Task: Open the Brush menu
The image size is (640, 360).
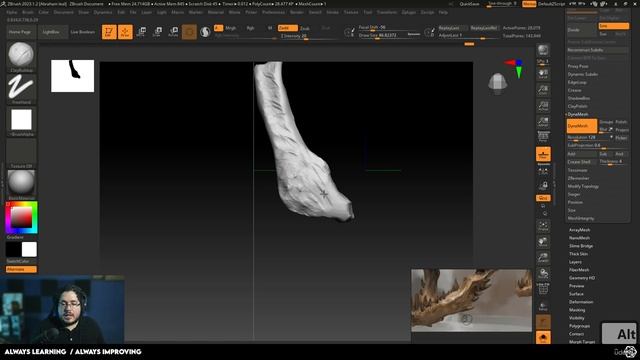Action: [x=28, y=12]
